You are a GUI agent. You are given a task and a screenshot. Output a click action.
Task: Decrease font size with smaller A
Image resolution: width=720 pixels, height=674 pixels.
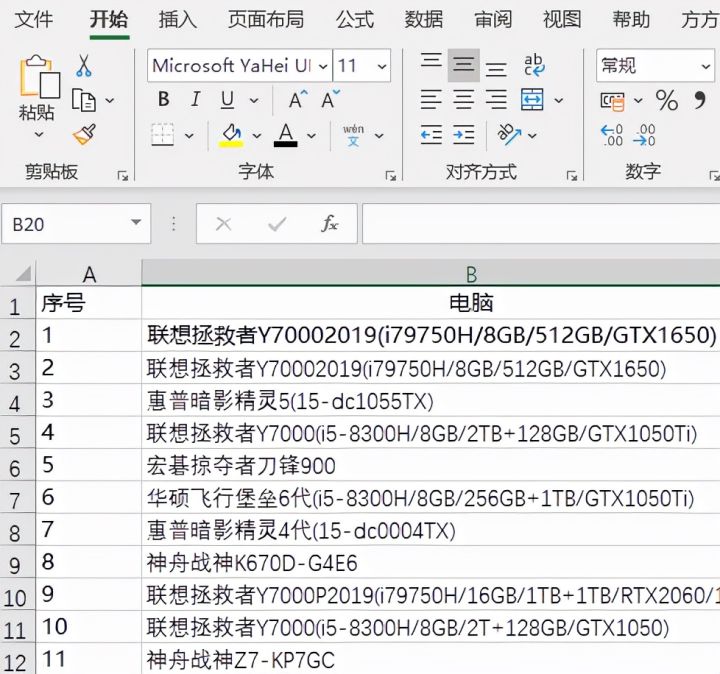coord(330,99)
